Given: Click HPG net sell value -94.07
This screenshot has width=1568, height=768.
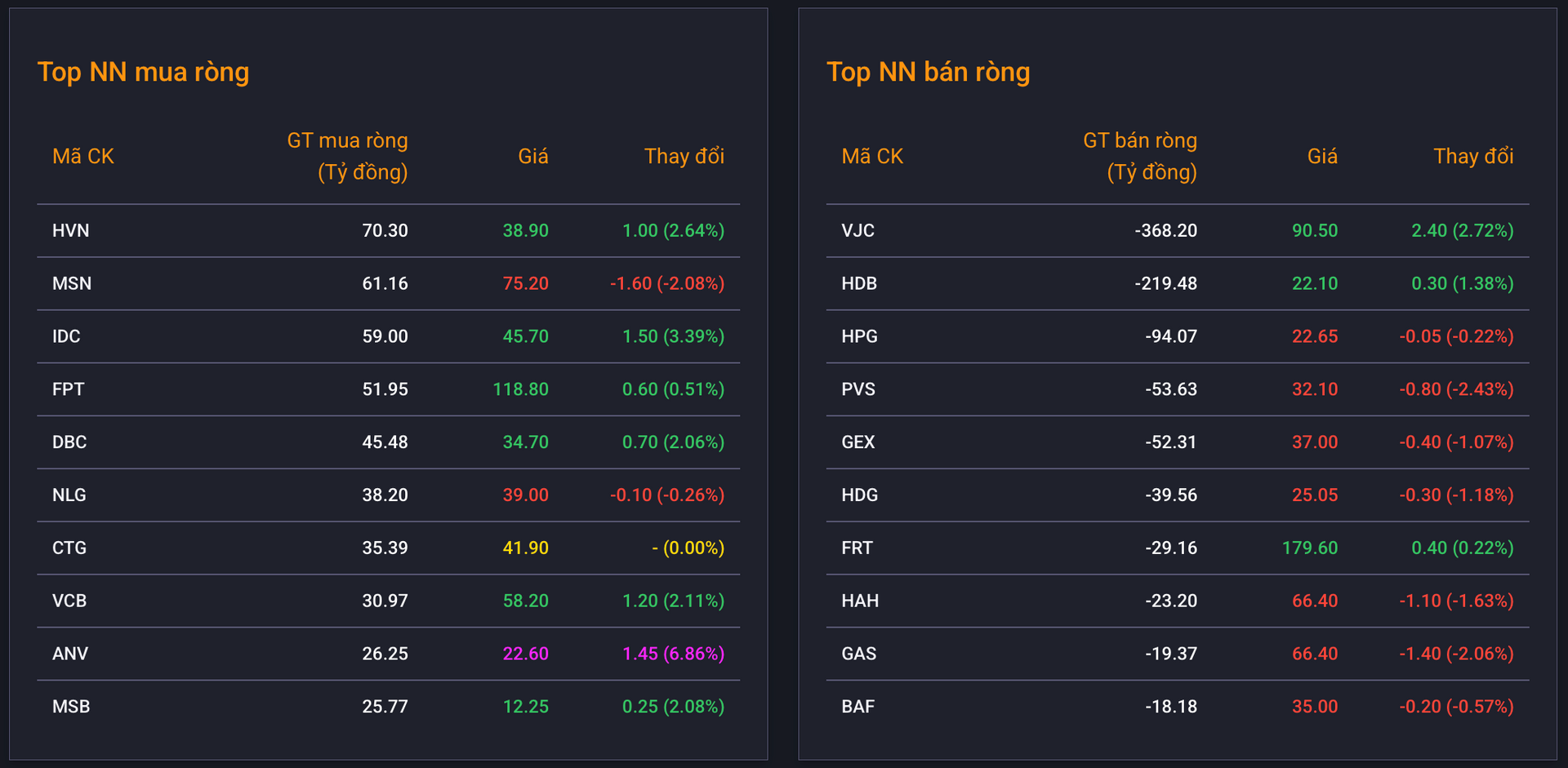Looking at the screenshot, I should click(1171, 336).
